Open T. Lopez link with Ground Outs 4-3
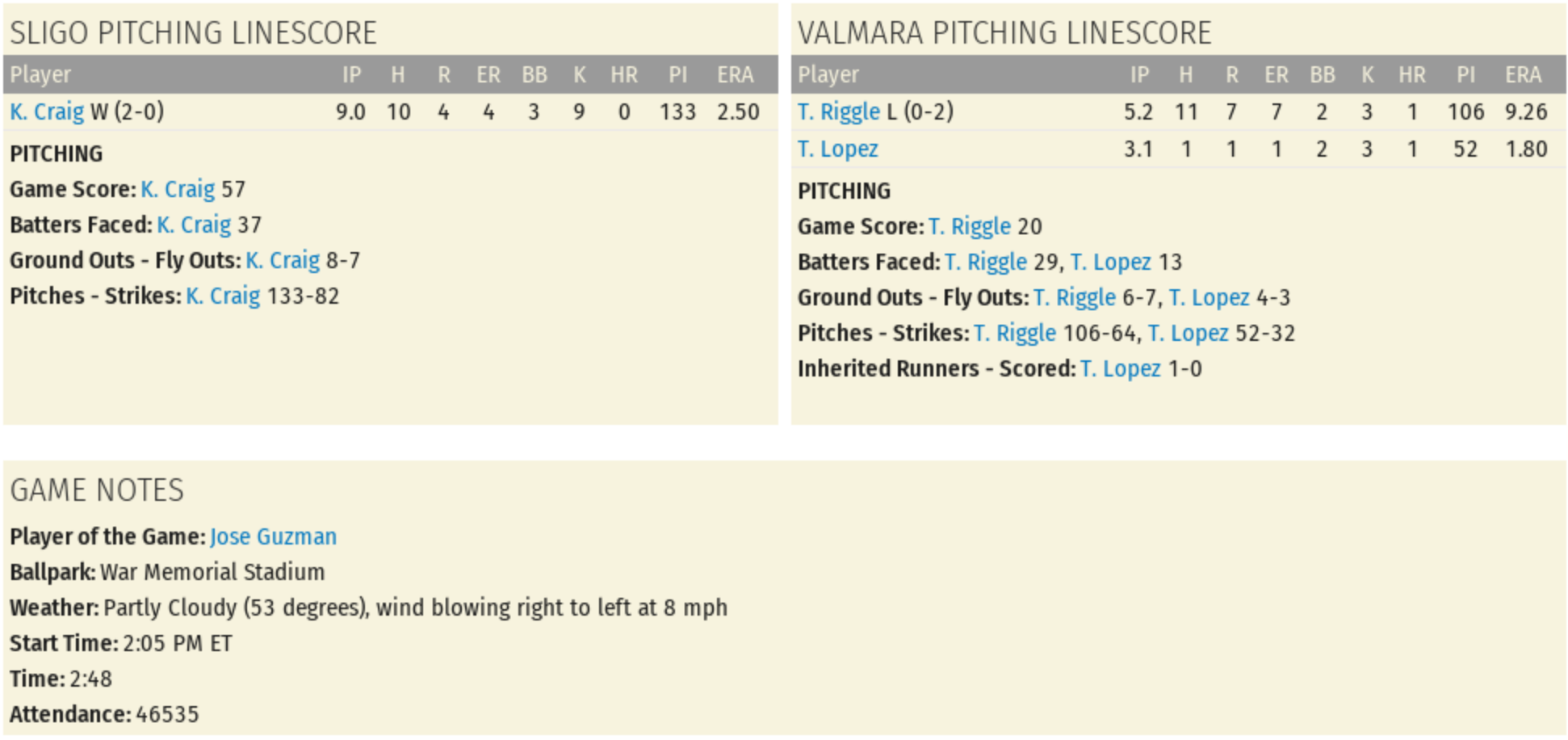The width and height of the screenshot is (1568, 740). (1209, 297)
